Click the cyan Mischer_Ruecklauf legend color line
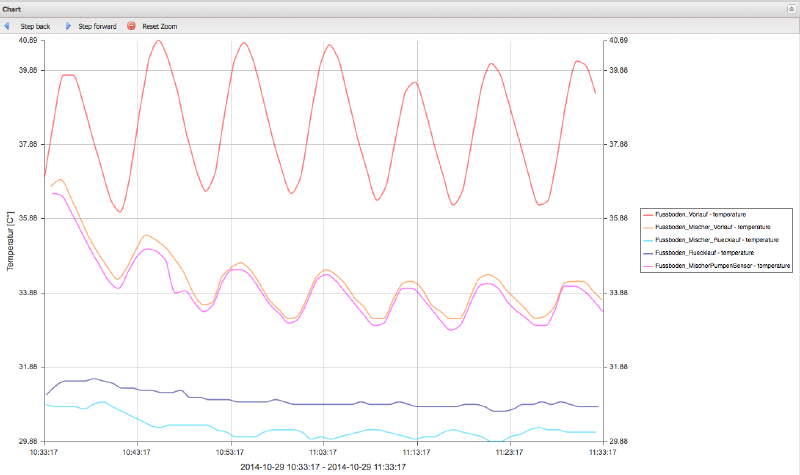This screenshot has height=475, width=800. pyautogui.click(x=648, y=240)
